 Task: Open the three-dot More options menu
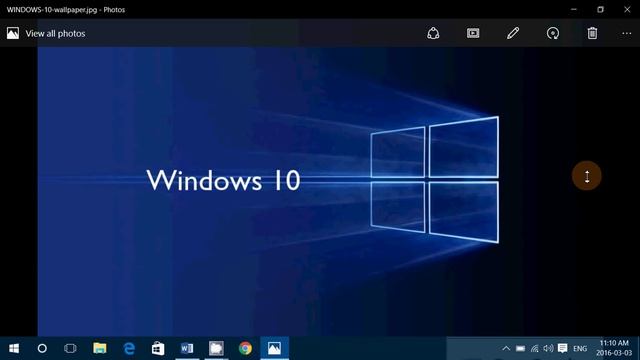(x=627, y=33)
